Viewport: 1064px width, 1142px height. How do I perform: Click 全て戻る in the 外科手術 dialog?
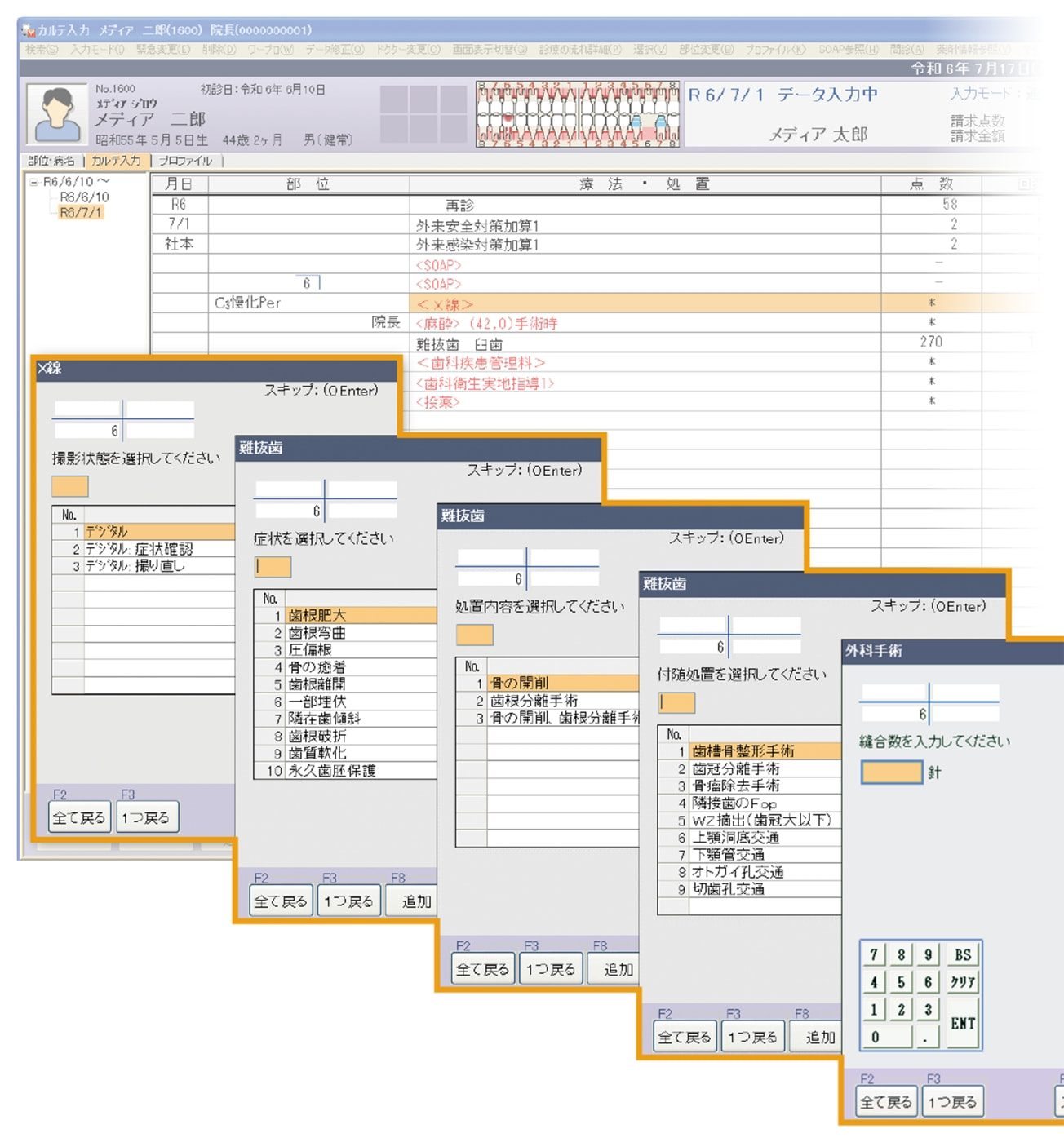click(x=885, y=1102)
